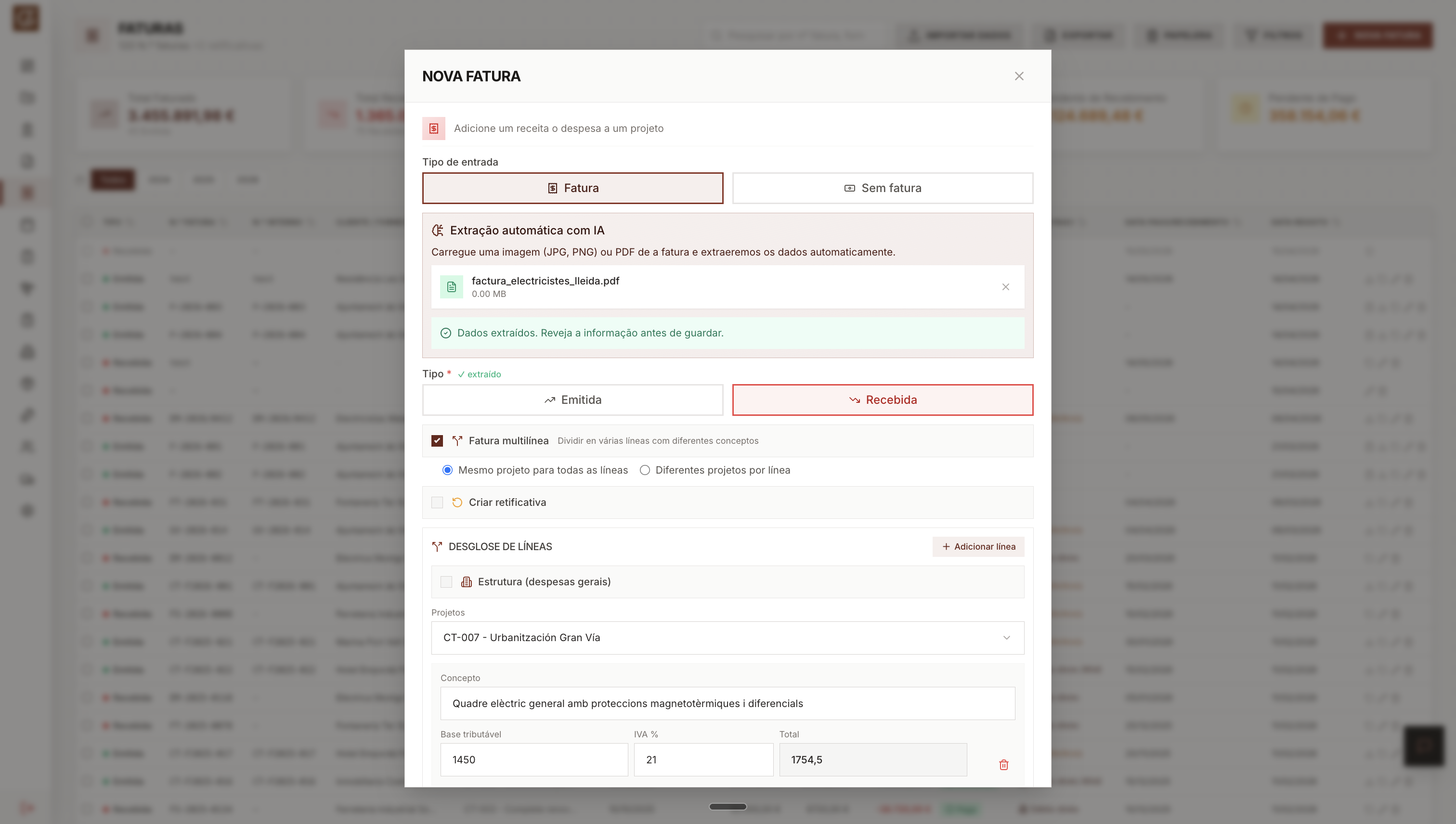Click the PDF document icon
1456x824 pixels.
point(452,287)
